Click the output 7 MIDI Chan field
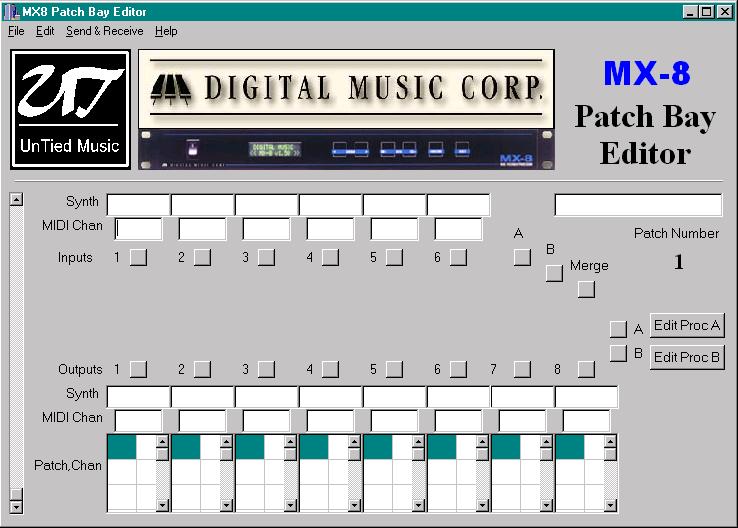Image resolution: width=738 pixels, height=528 pixels. [x=522, y=421]
